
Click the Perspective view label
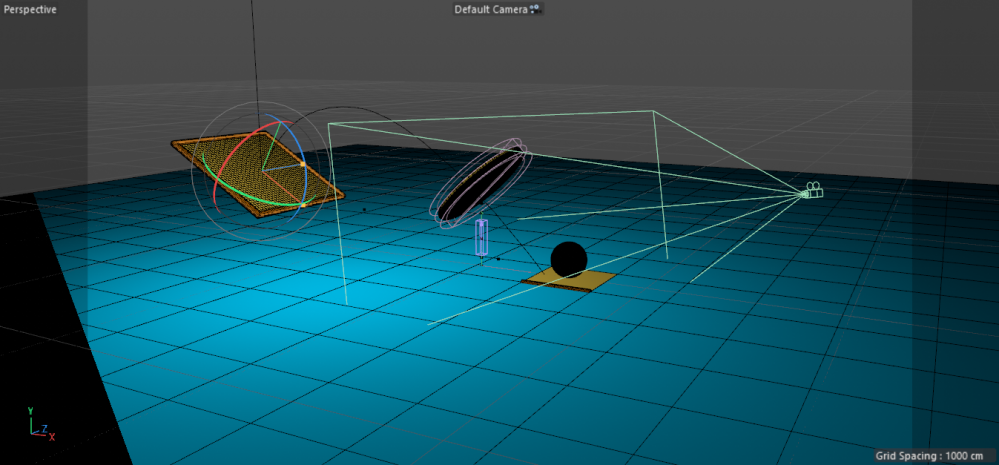(x=30, y=10)
